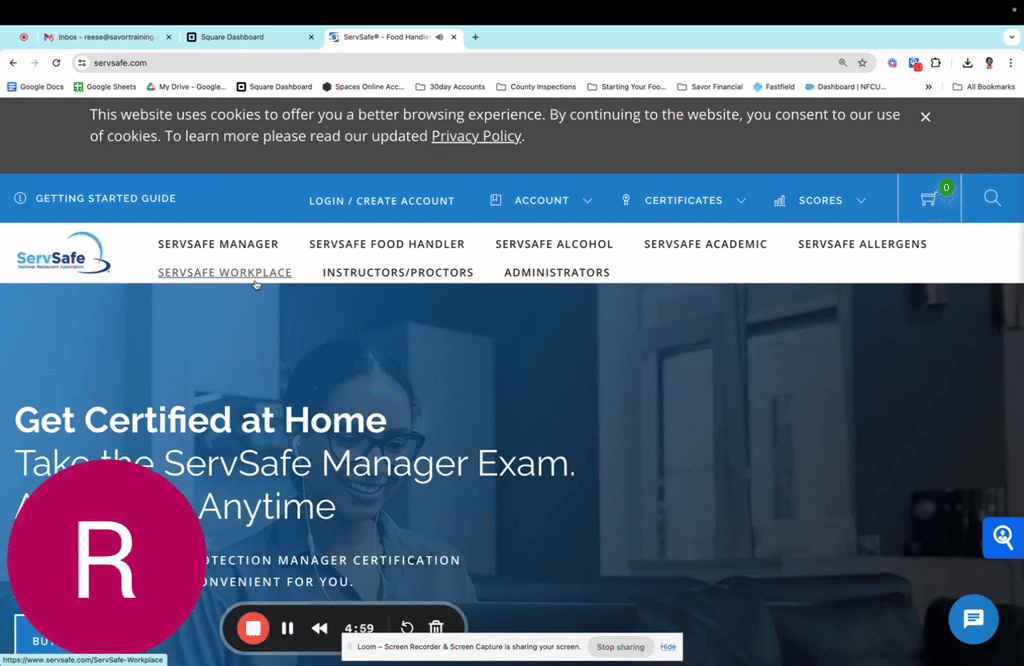
Task: Open Starting Your Foo... bookmark folder
Action: (626, 87)
